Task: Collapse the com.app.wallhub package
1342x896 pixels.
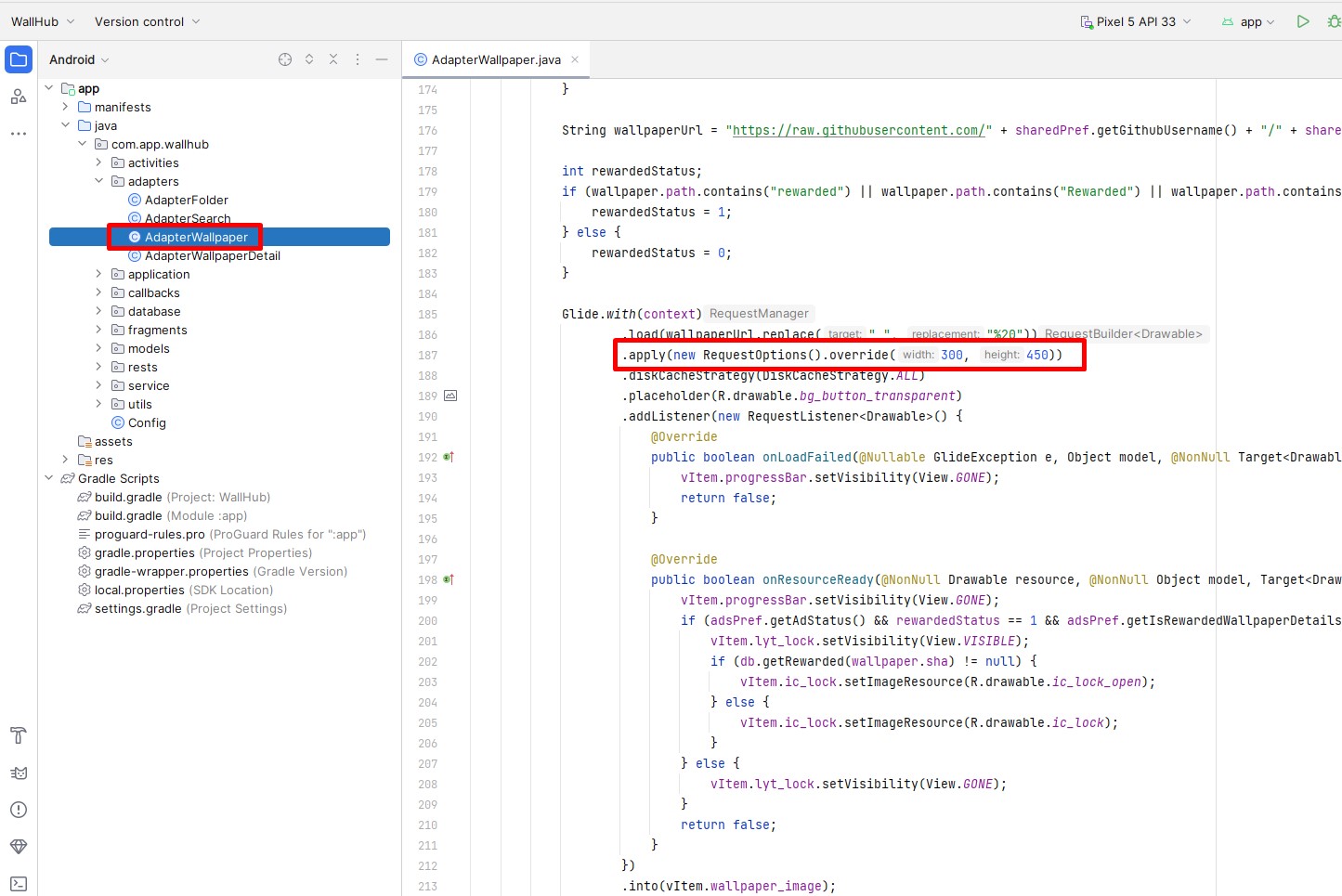Action: pos(83,144)
